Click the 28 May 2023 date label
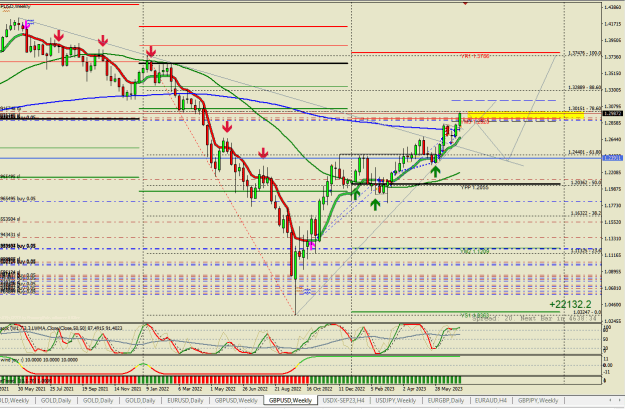 (449, 389)
